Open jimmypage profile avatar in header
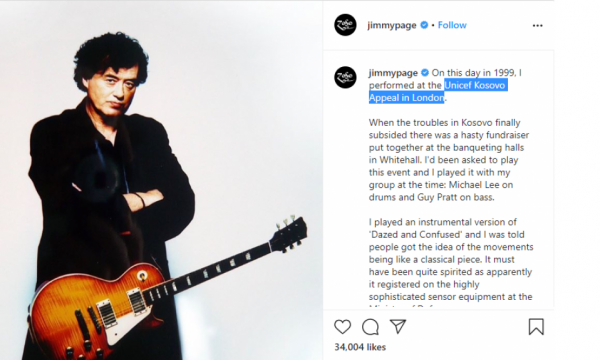Screen dimensions: 600x360 346,25
